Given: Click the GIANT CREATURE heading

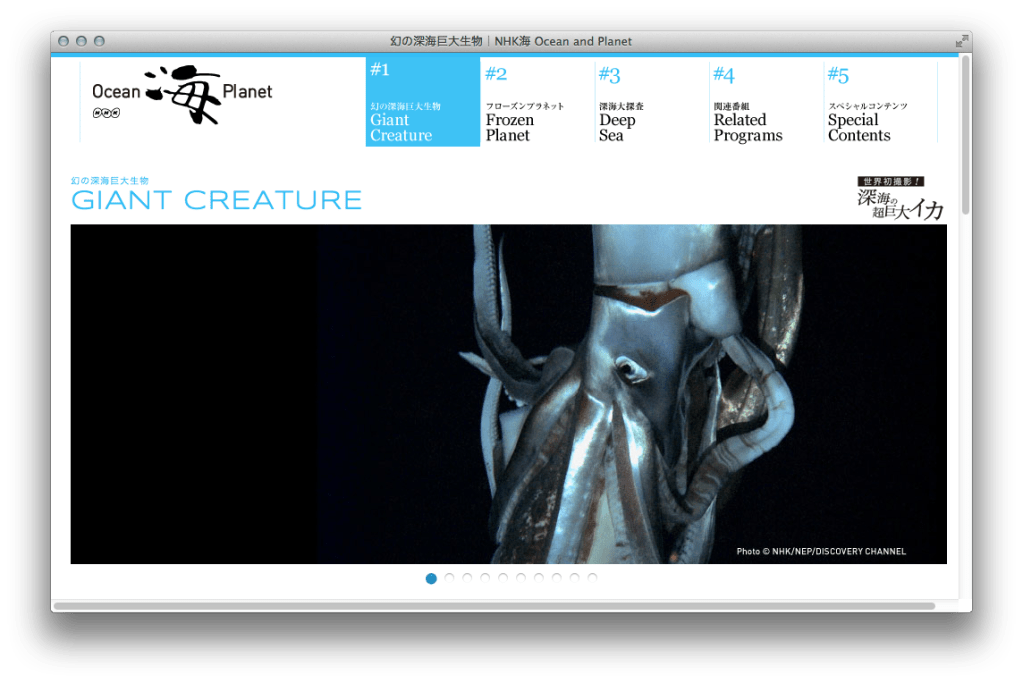Looking at the screenshot, I should pos(216,200).
